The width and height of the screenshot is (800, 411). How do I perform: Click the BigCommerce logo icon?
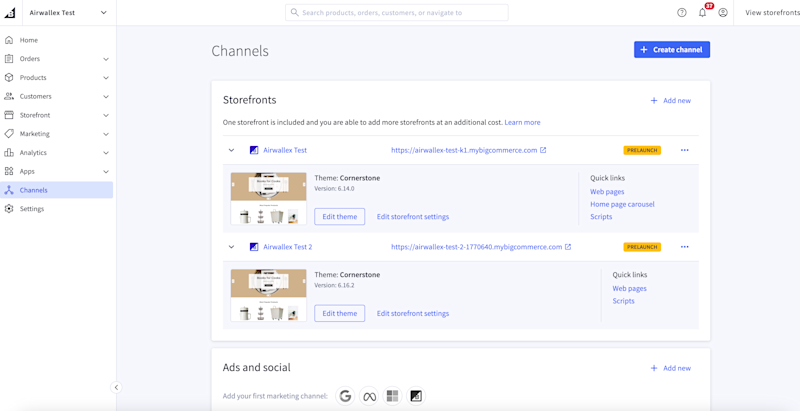coord(10,13)
